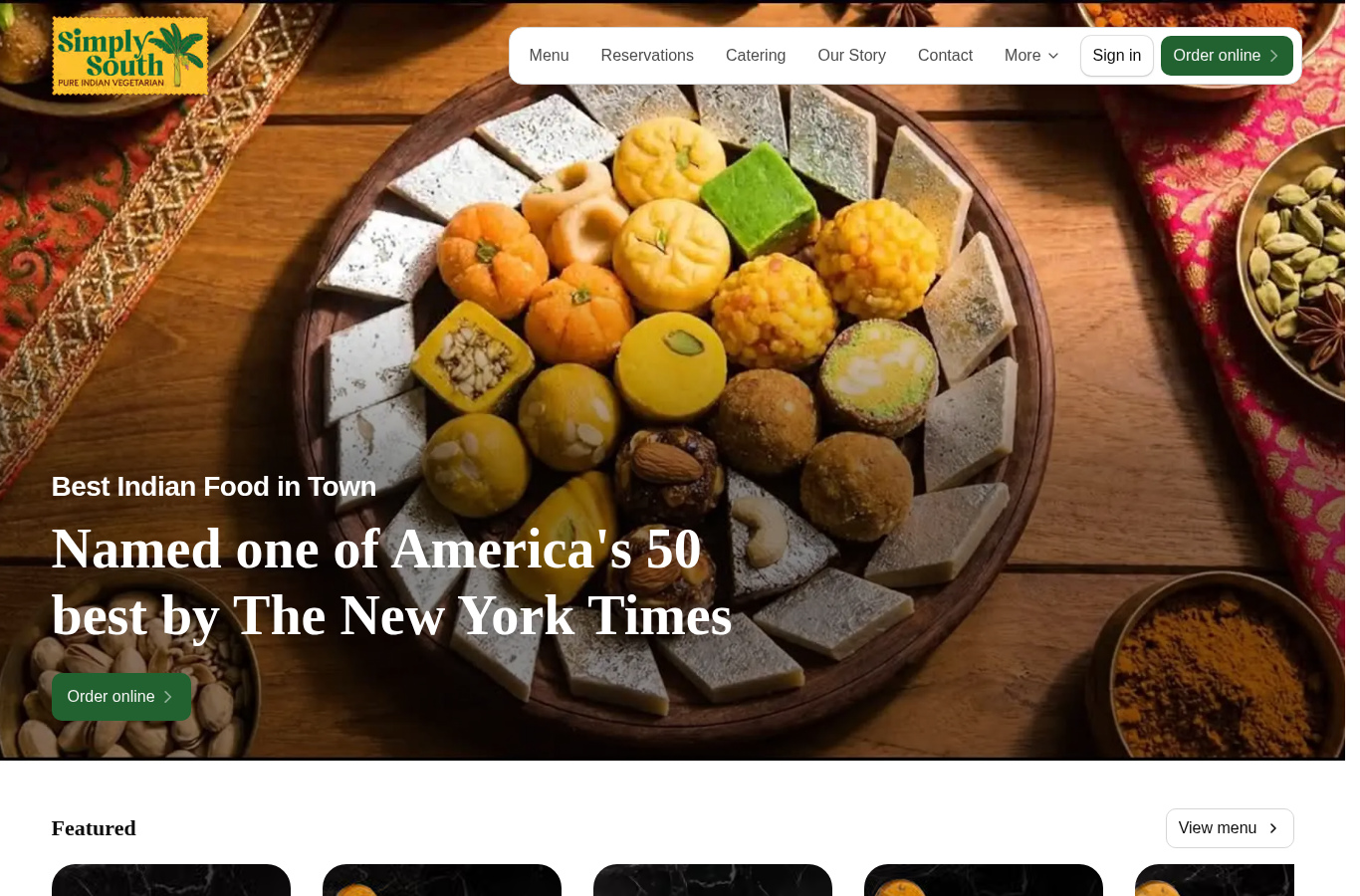Click the Sign in button

1116,56
